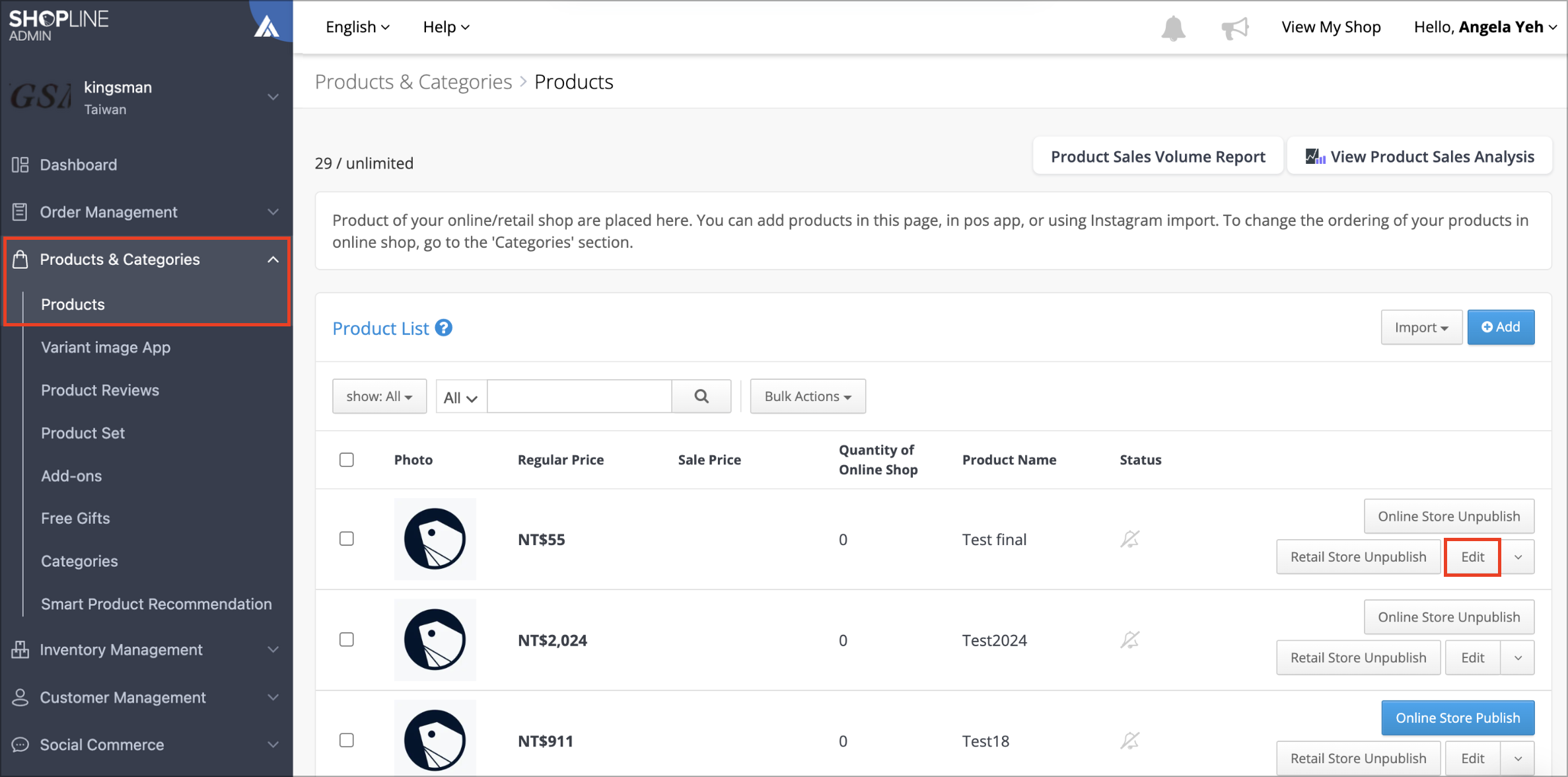Screen dimensions: 1568x777
Task: Open the notifications bell
Action: point(1173,28)
